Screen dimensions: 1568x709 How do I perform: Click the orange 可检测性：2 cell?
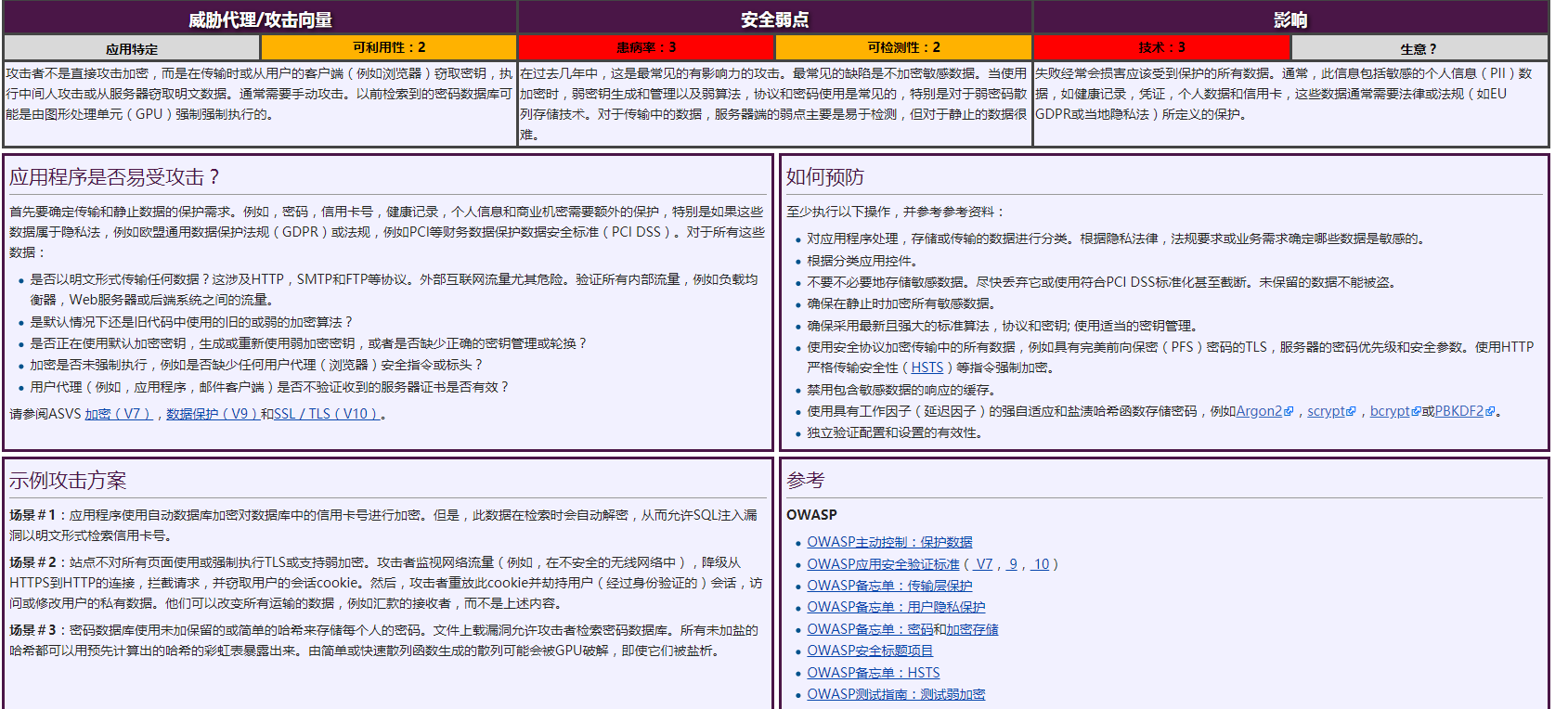pos(903,47)
